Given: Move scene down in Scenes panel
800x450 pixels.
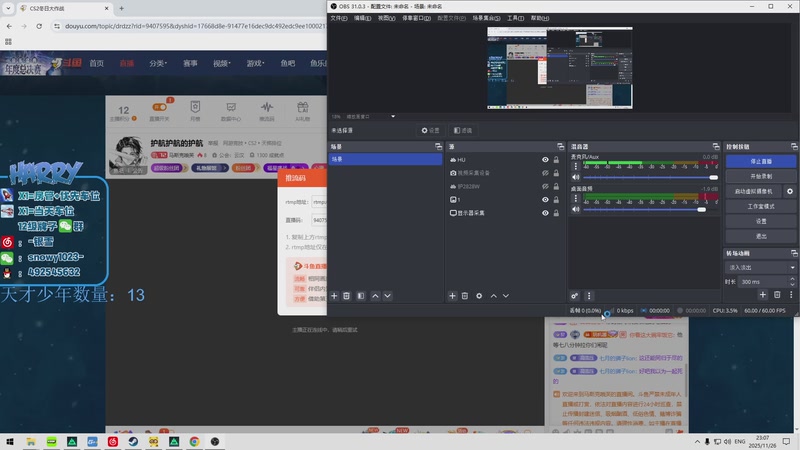Looking at the screenshot, I should 388,296.
